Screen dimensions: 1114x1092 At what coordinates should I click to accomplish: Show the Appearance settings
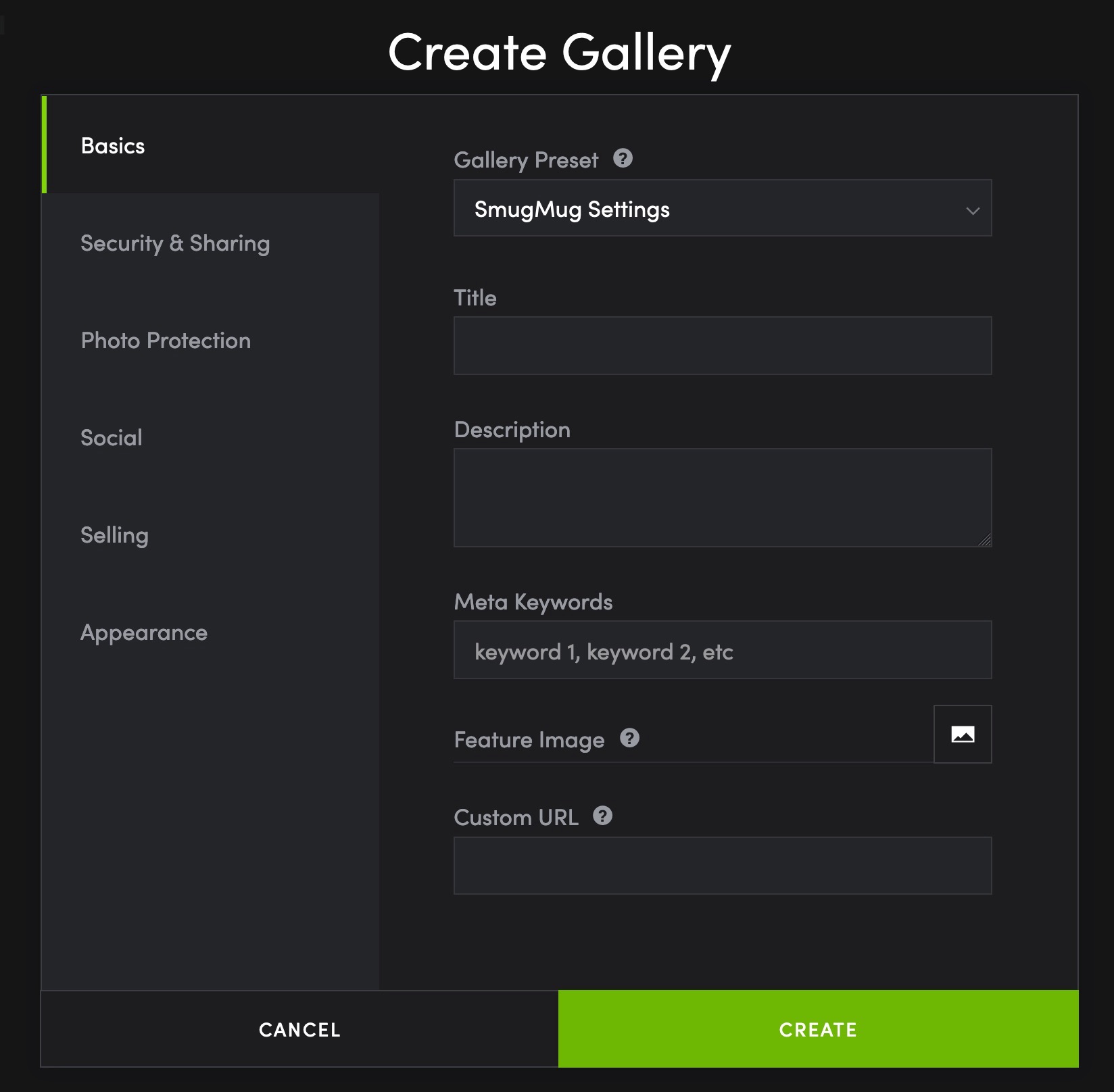[x=211, y=632]
